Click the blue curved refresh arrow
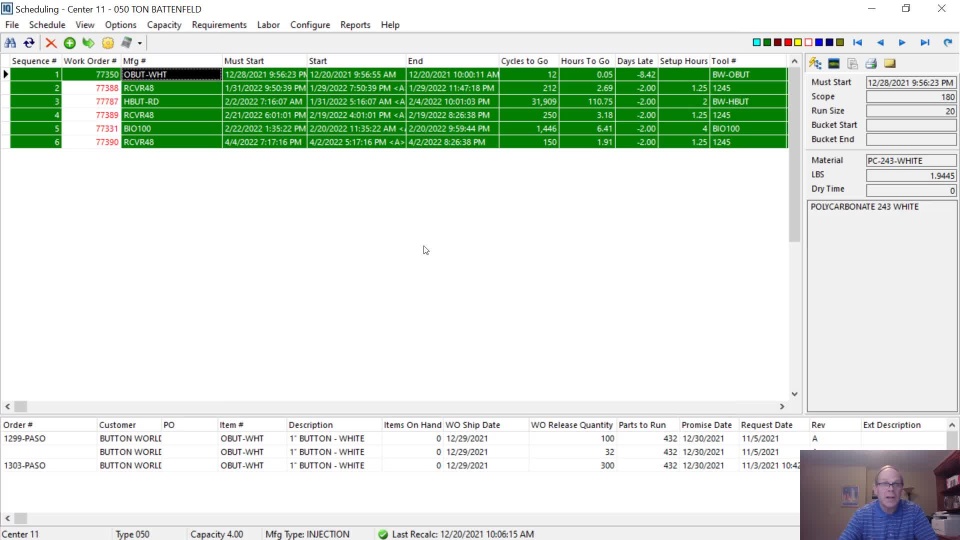960x540 pixels. point(947,42)
